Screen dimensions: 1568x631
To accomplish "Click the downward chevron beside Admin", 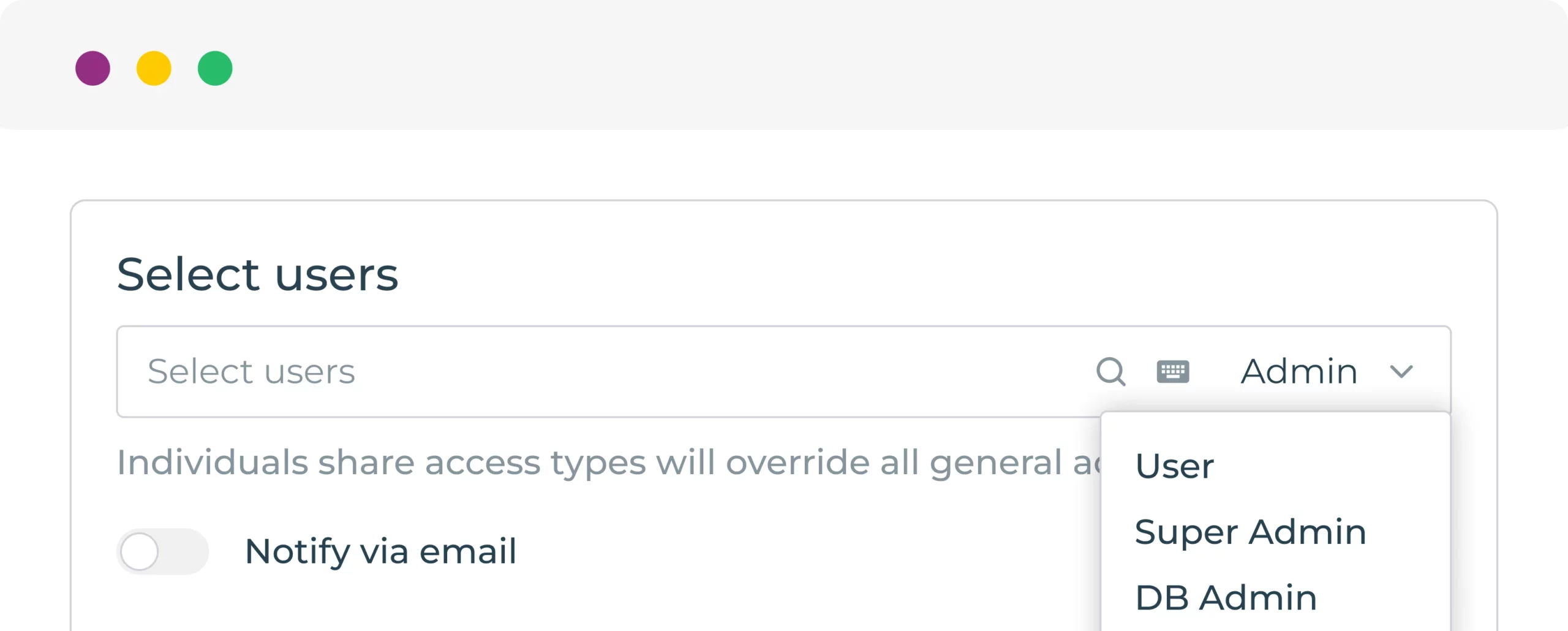I will tap(1403, 372).
